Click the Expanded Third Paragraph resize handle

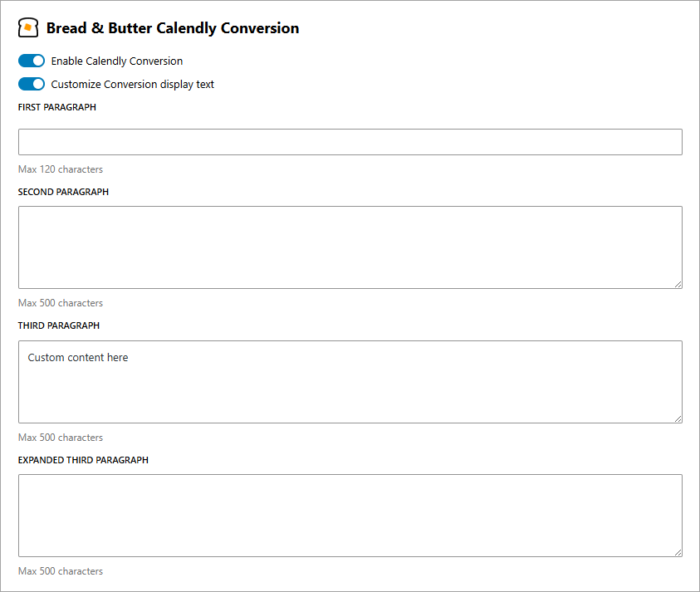(x=678, y=552)
